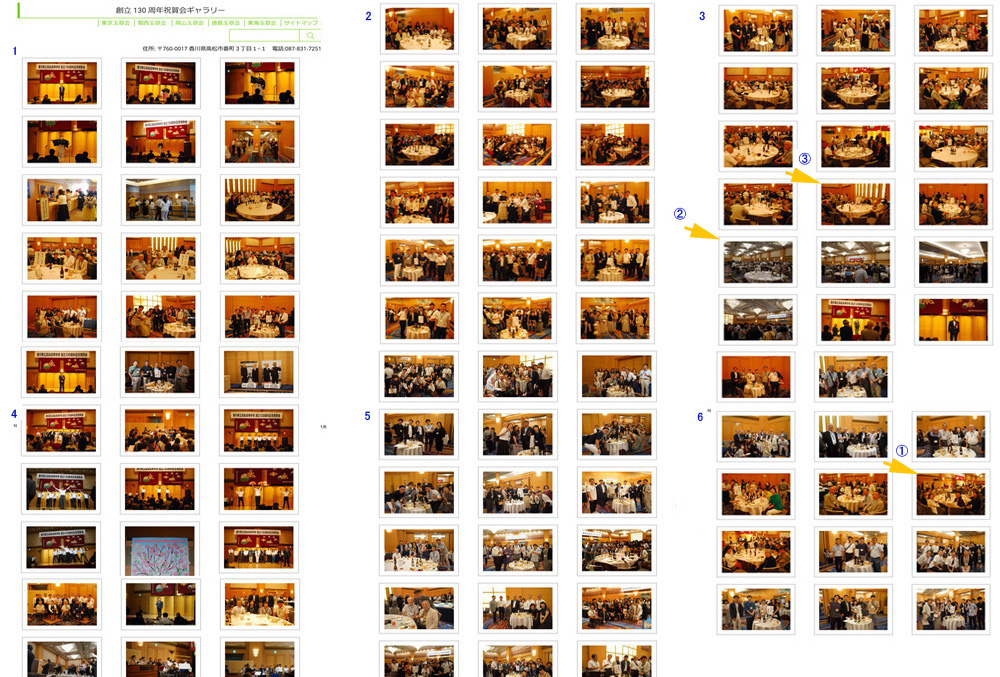Open the photo marked by arrow ①

951,493
